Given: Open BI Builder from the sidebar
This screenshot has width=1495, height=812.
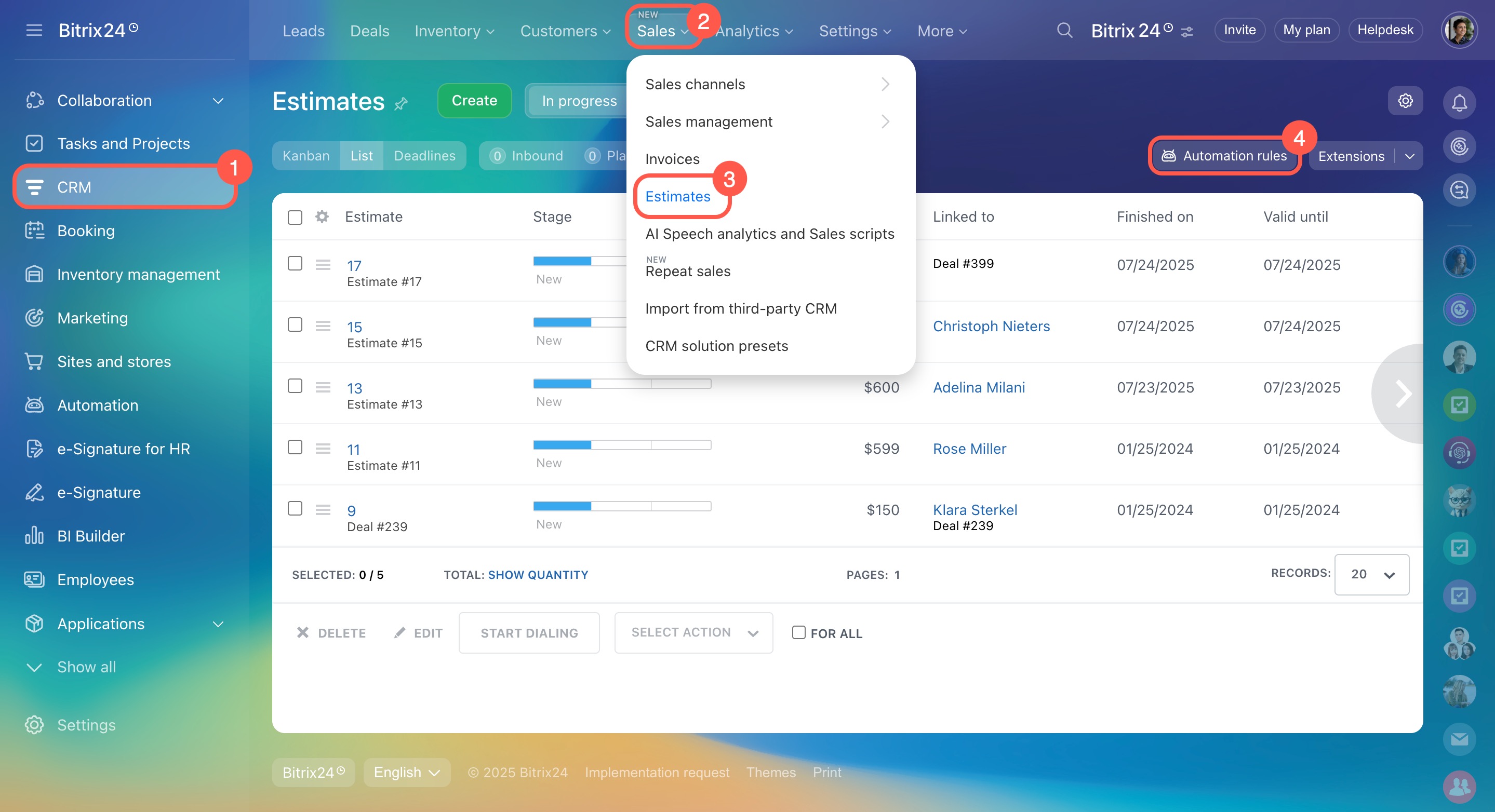Looking at the screenshot, I should pos(90,536).
